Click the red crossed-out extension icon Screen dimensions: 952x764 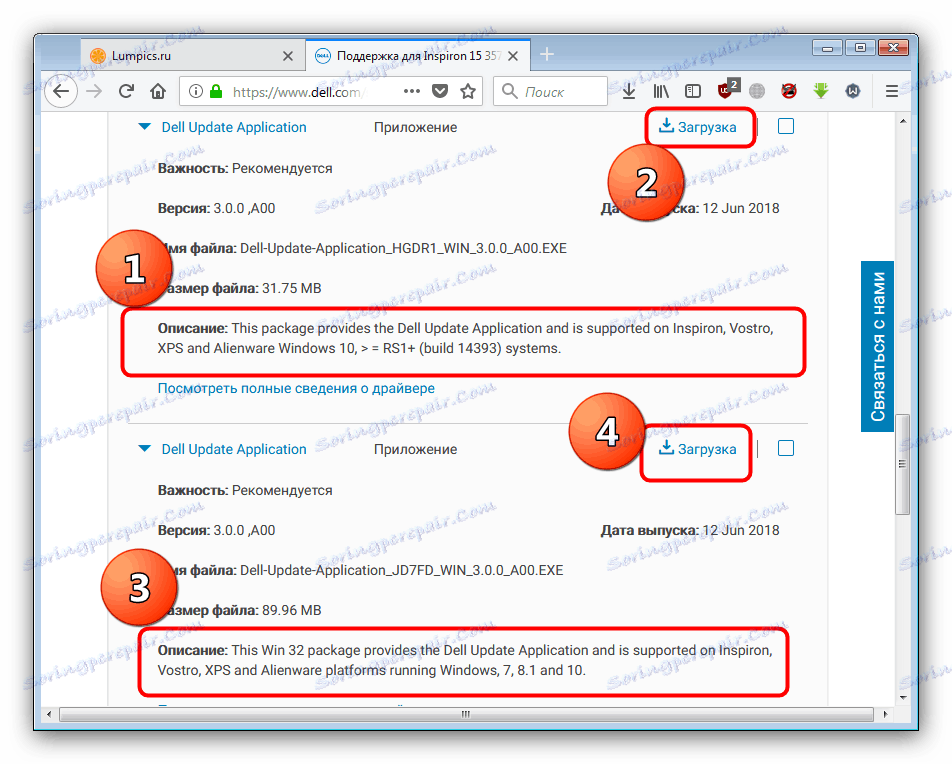[x=789, y=91]
